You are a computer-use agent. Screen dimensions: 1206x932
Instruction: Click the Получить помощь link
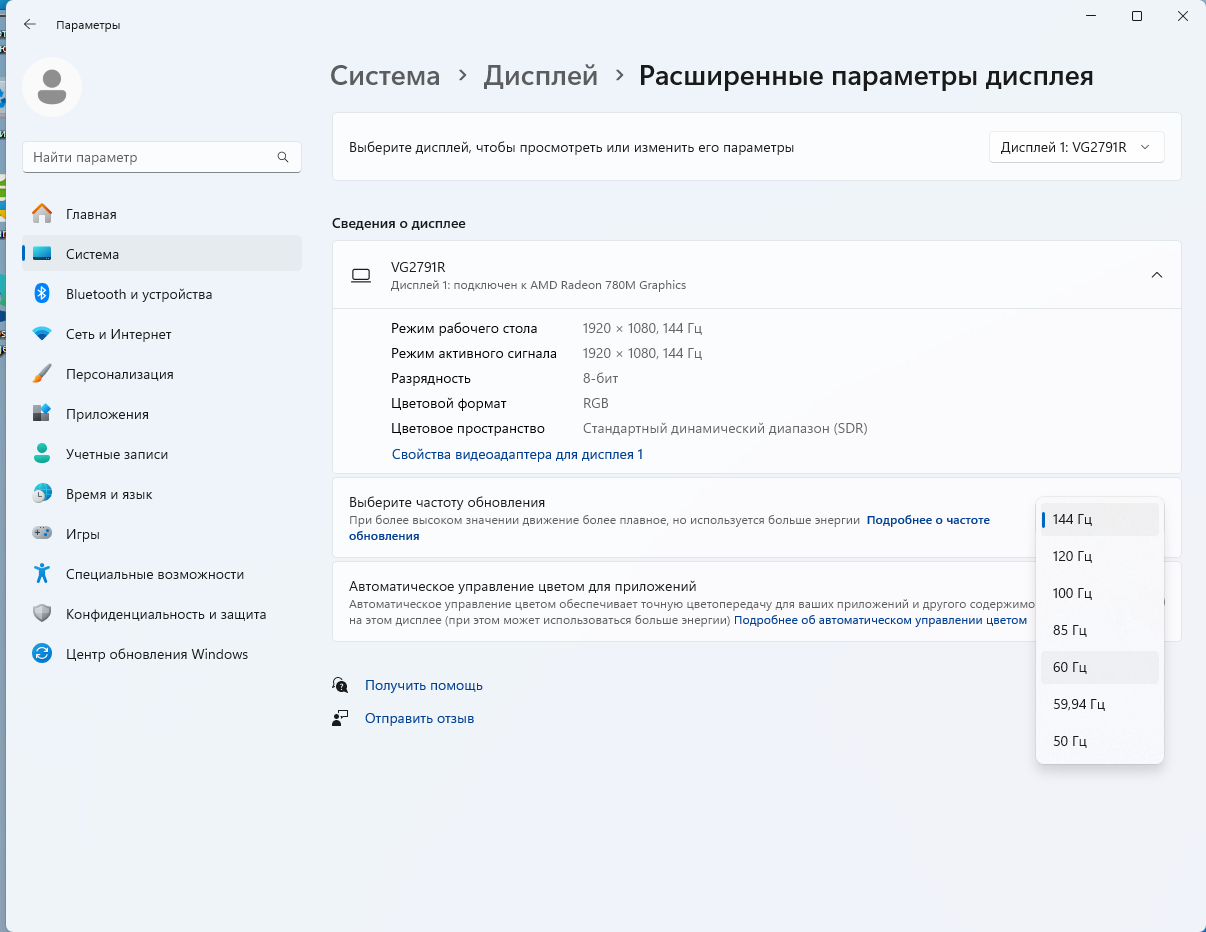point(424,685)
